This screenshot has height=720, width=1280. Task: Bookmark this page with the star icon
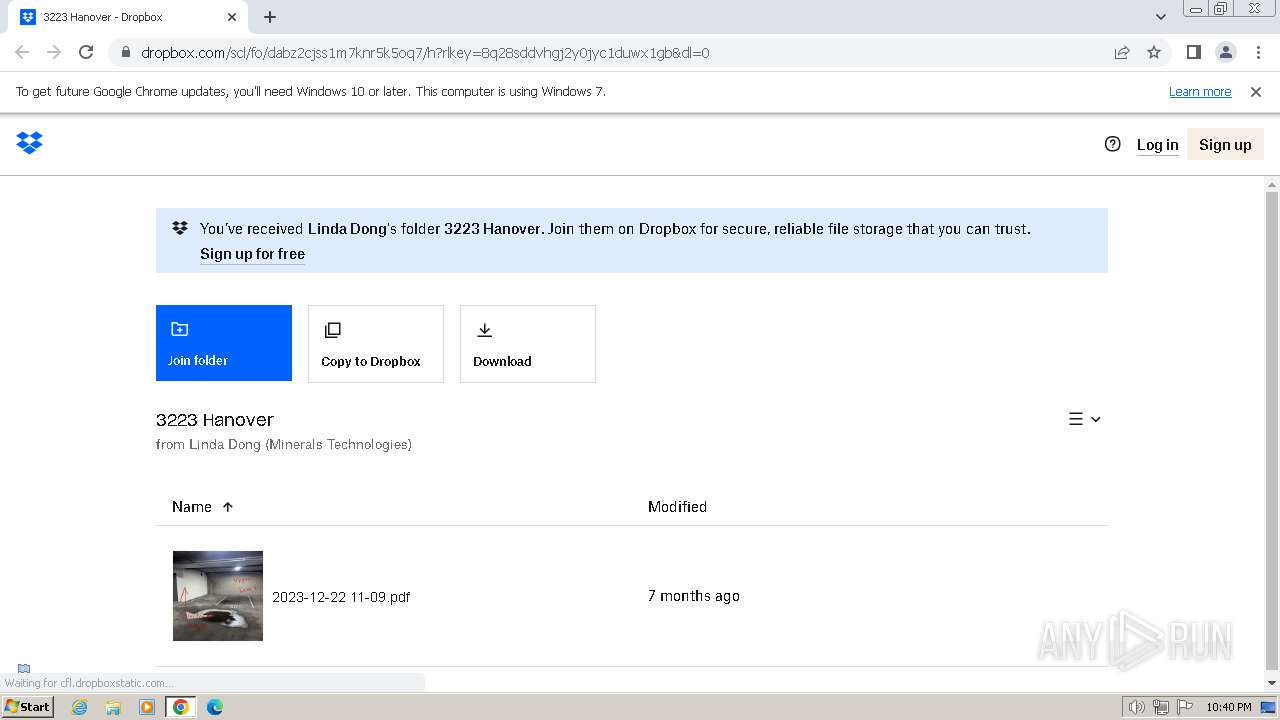pyautogui.click(x=1154, y=52)
